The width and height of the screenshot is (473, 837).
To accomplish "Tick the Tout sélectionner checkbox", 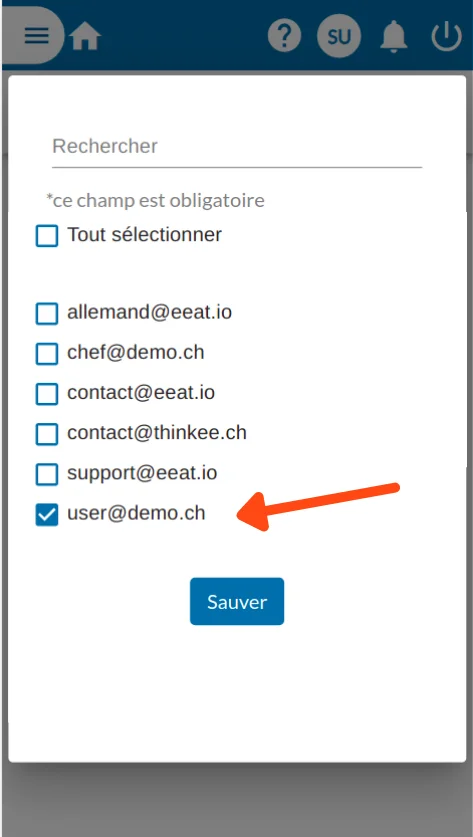I will 47,235.
